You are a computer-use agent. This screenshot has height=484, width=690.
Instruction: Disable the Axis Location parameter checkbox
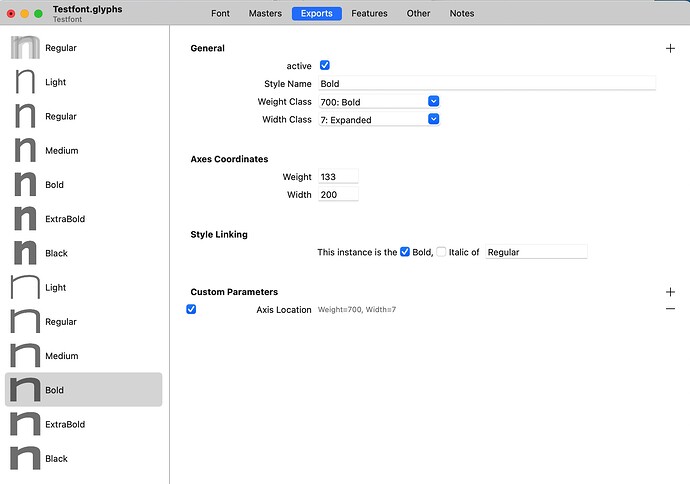[x=191, y=309]
